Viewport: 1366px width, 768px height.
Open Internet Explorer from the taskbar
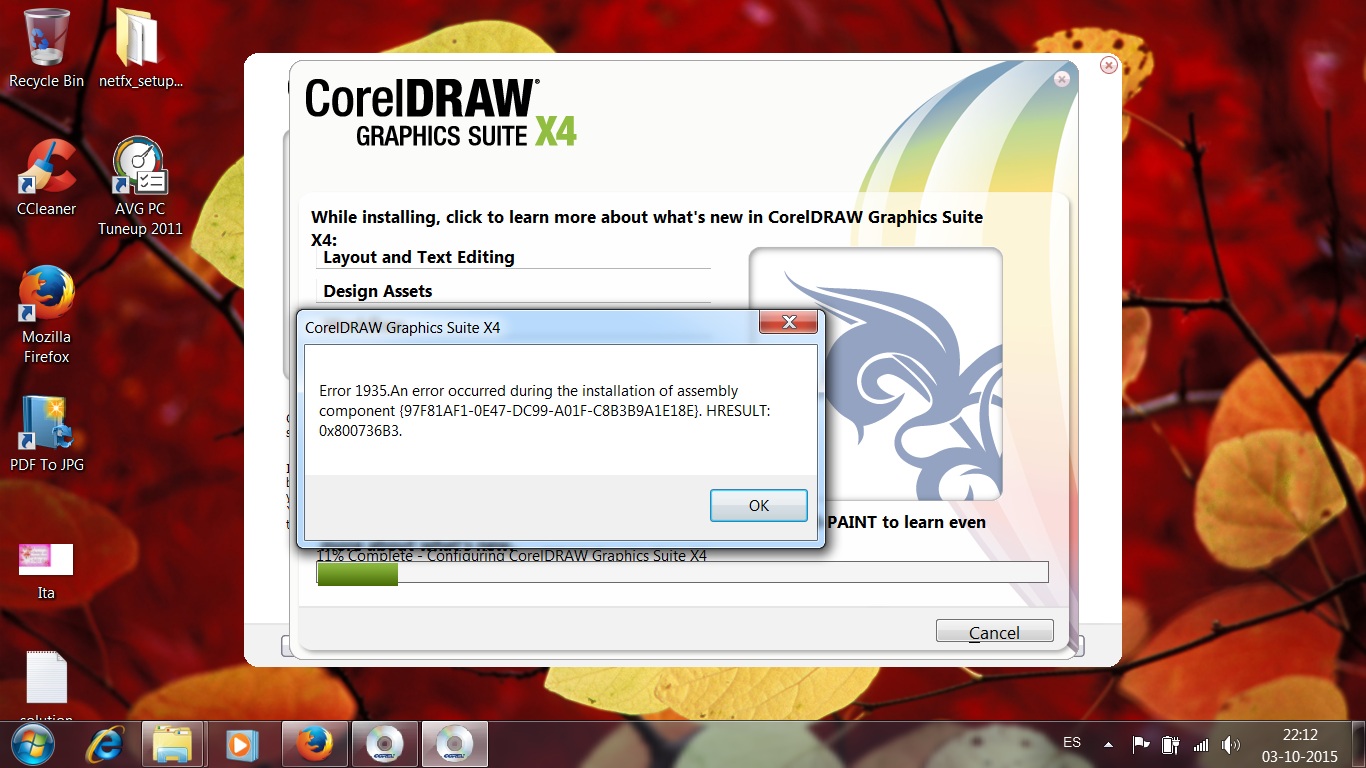click(x=103, y=745)
